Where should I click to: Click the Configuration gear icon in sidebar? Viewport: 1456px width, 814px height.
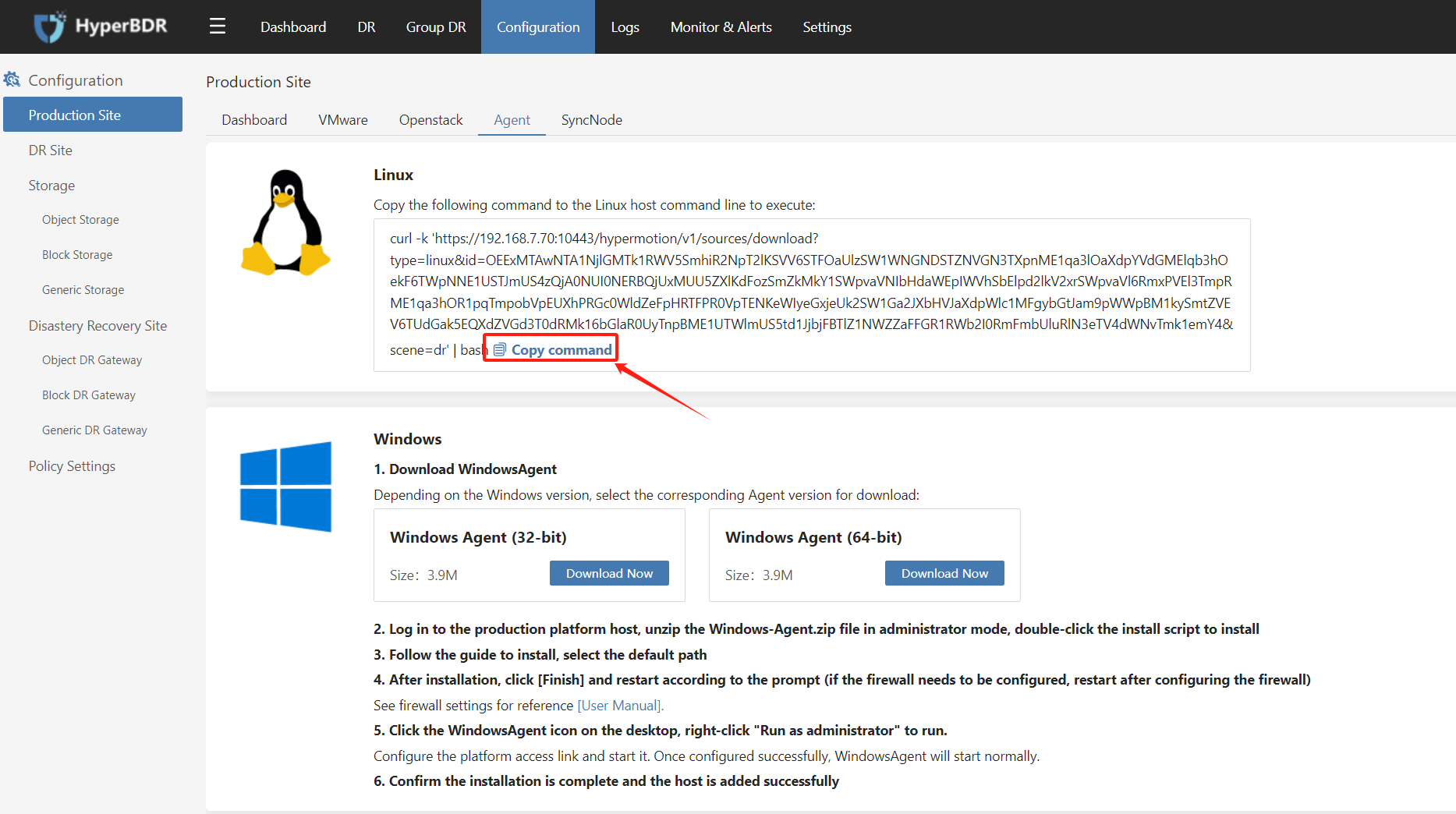[x=12, y=80]
